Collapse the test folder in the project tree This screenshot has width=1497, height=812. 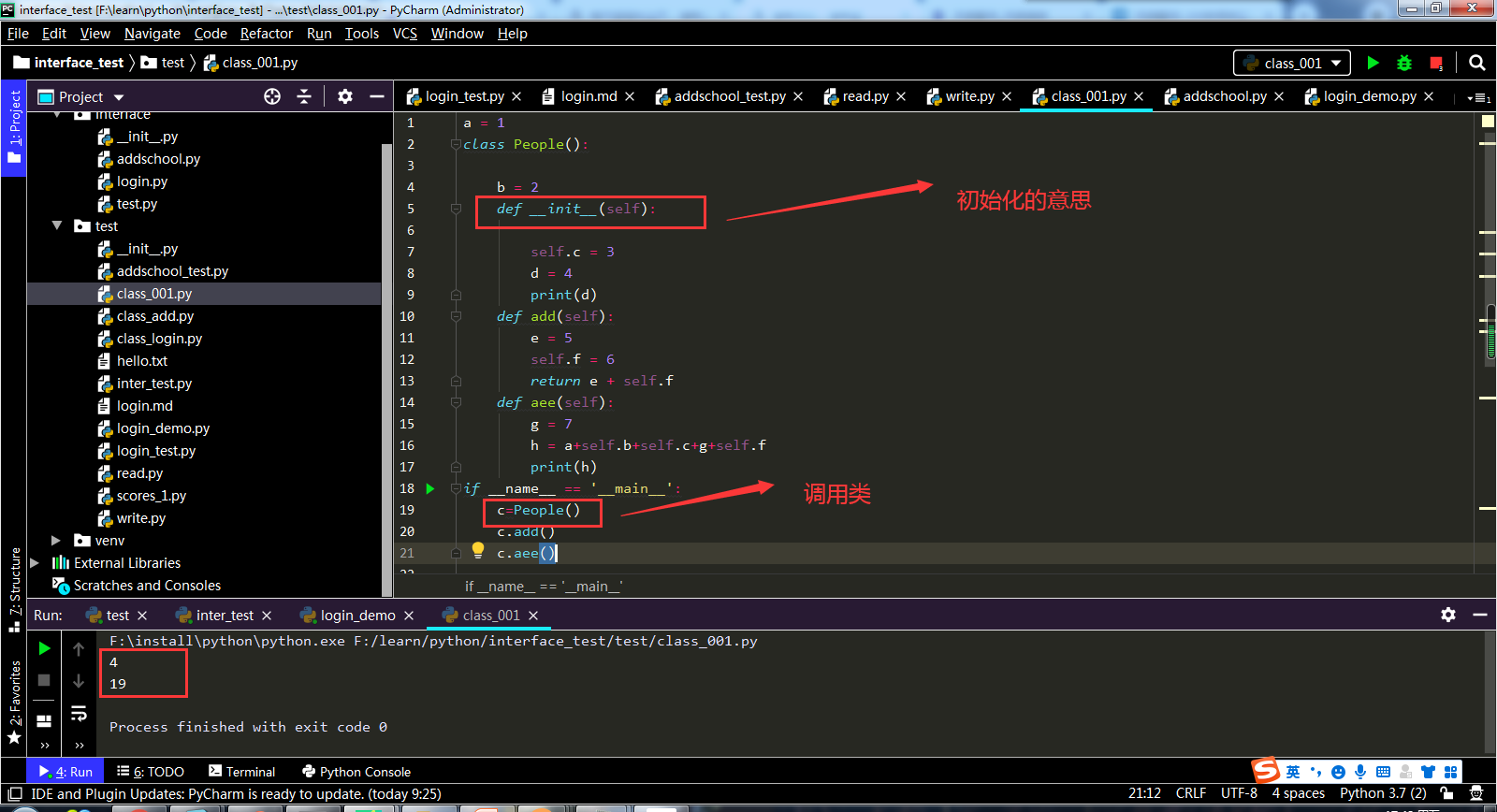pos(57,225)
